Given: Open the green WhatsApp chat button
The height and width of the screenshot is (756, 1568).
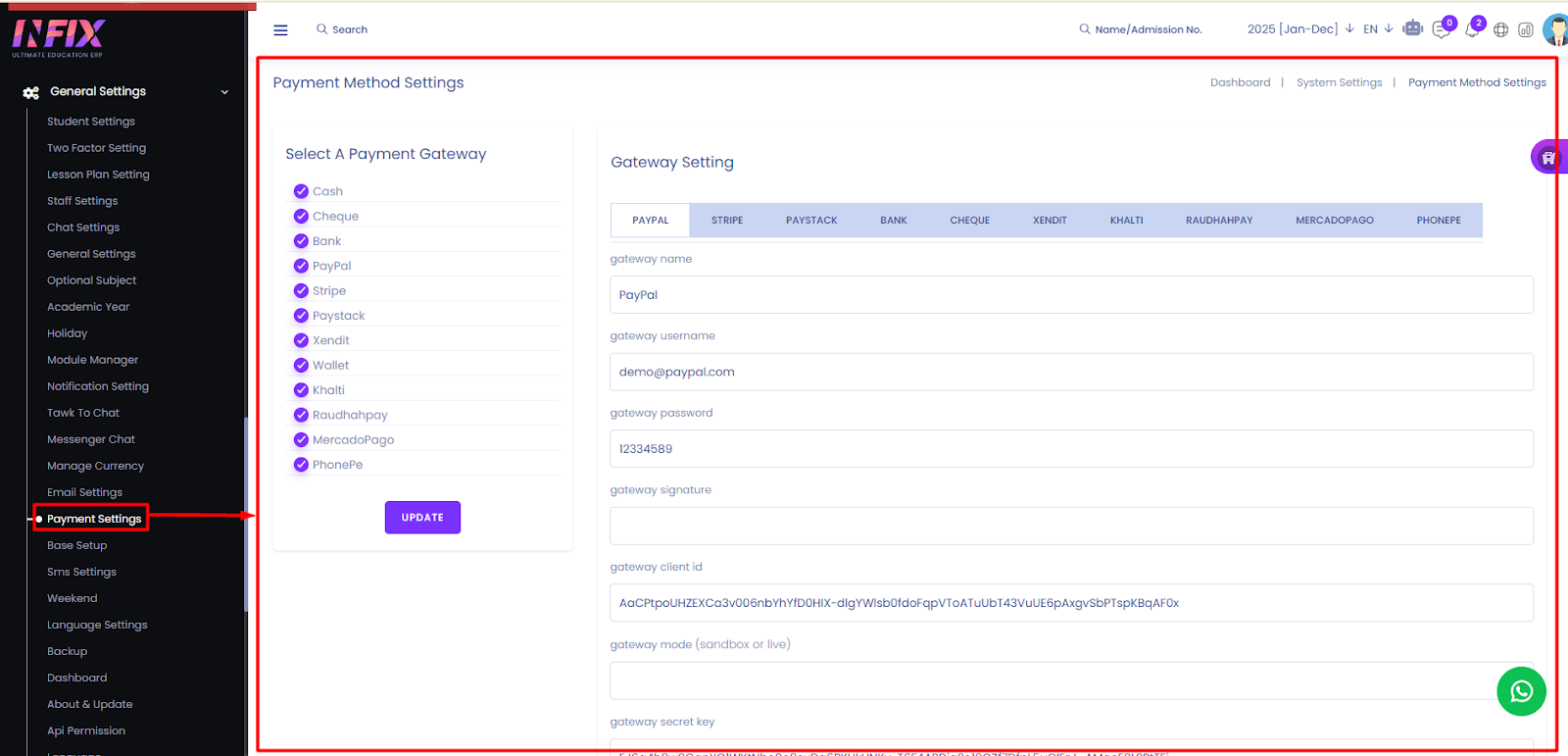Looking at the screenshot, I should pos(1521,691).
